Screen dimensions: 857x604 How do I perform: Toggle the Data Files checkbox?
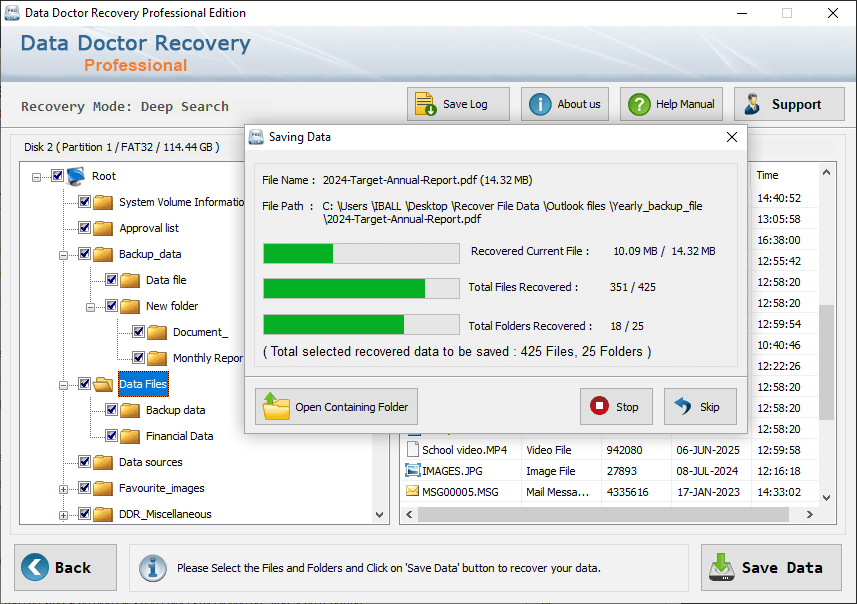[84, 384]
